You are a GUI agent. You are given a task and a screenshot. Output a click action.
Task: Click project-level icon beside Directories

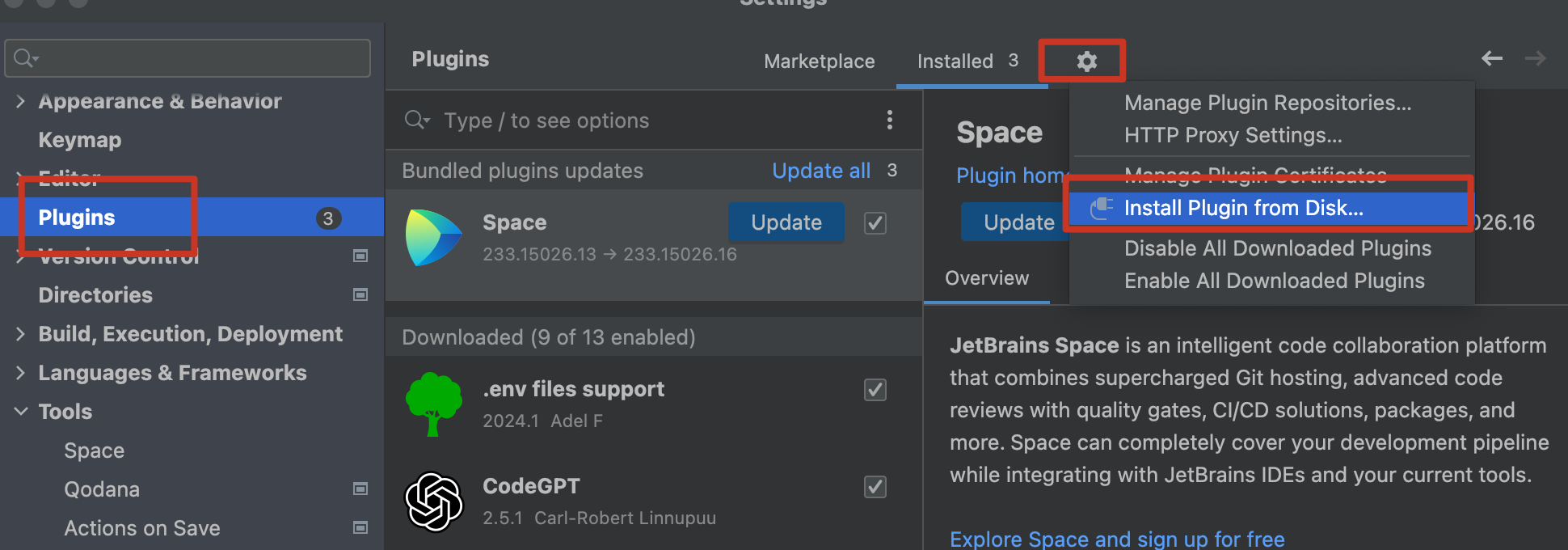coord(360,294)
